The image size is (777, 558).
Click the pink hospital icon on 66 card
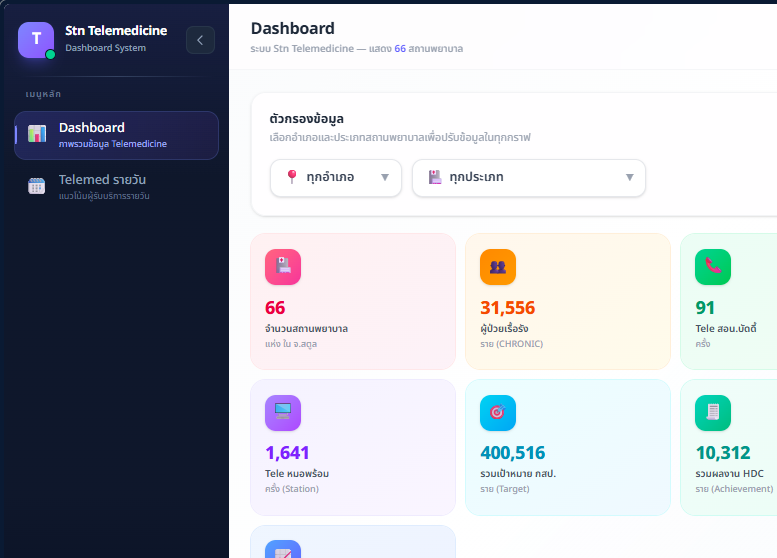pyautogui.click(x=283, y=267)
